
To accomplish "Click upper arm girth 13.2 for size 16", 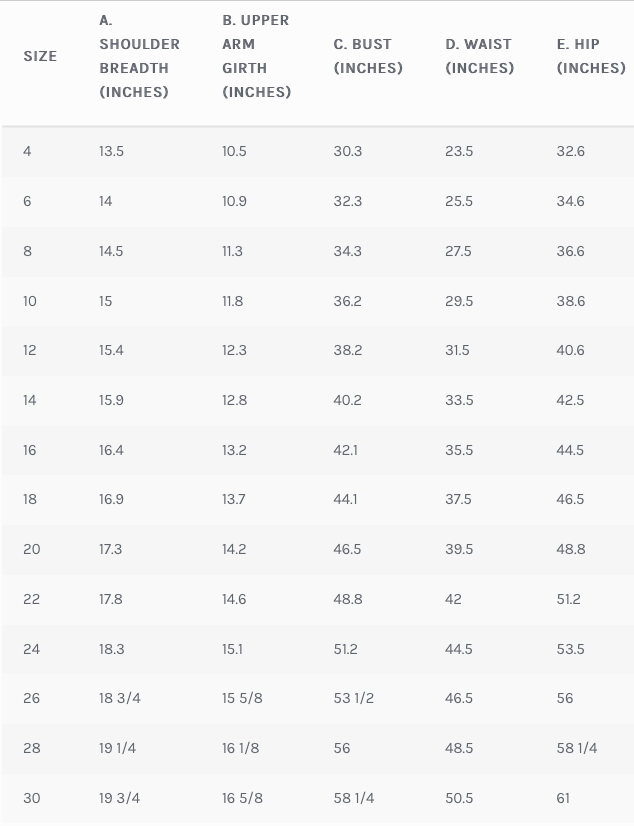I will coord(234,450).
